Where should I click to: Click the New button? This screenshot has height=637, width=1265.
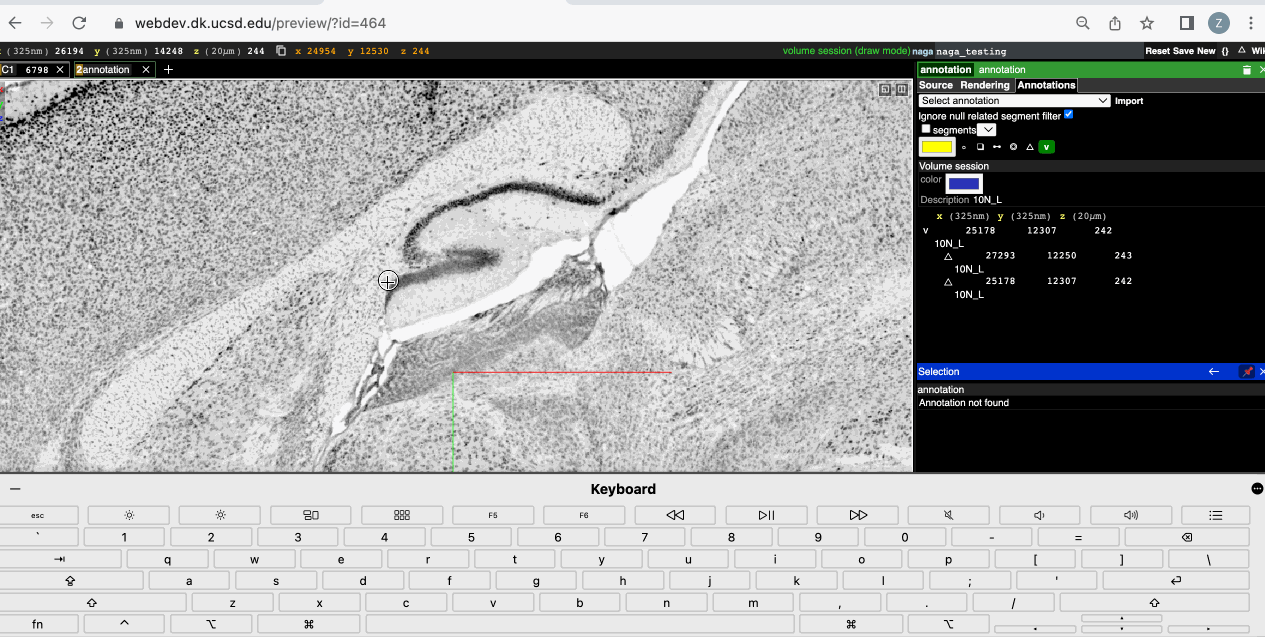[1206, 51]
